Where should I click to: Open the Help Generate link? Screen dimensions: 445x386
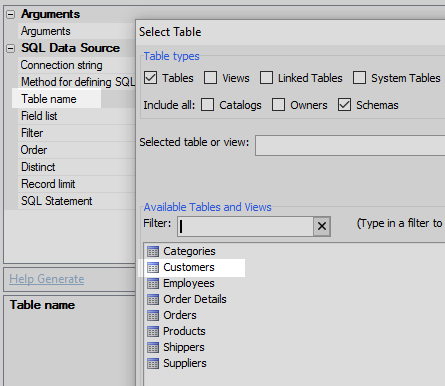pyautogui.click(x=47, y=279)
